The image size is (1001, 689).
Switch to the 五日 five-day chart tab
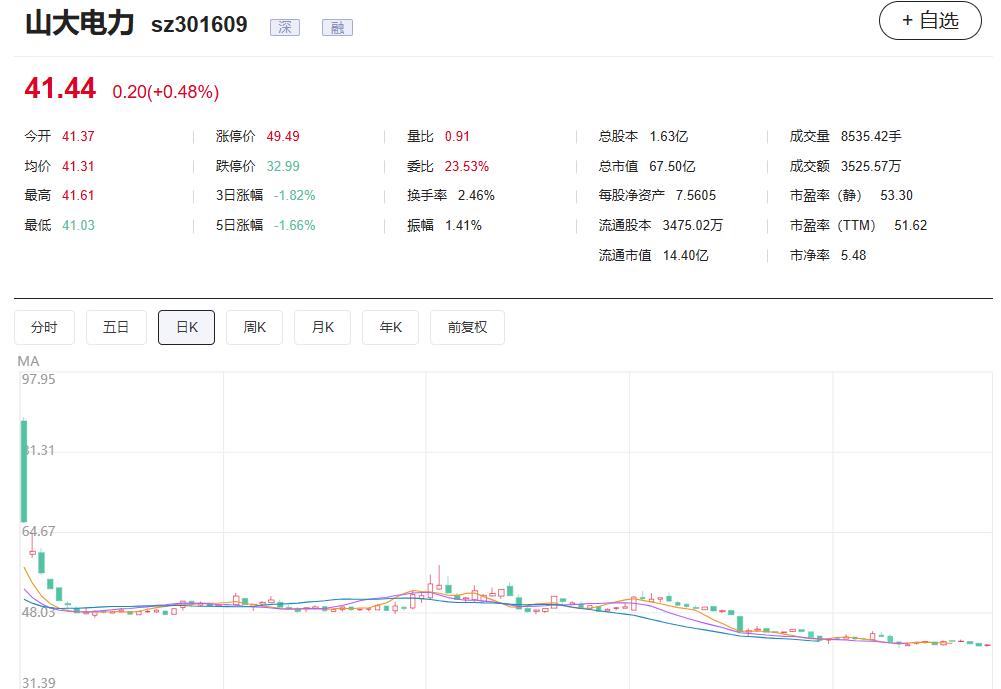pos(116,327)
